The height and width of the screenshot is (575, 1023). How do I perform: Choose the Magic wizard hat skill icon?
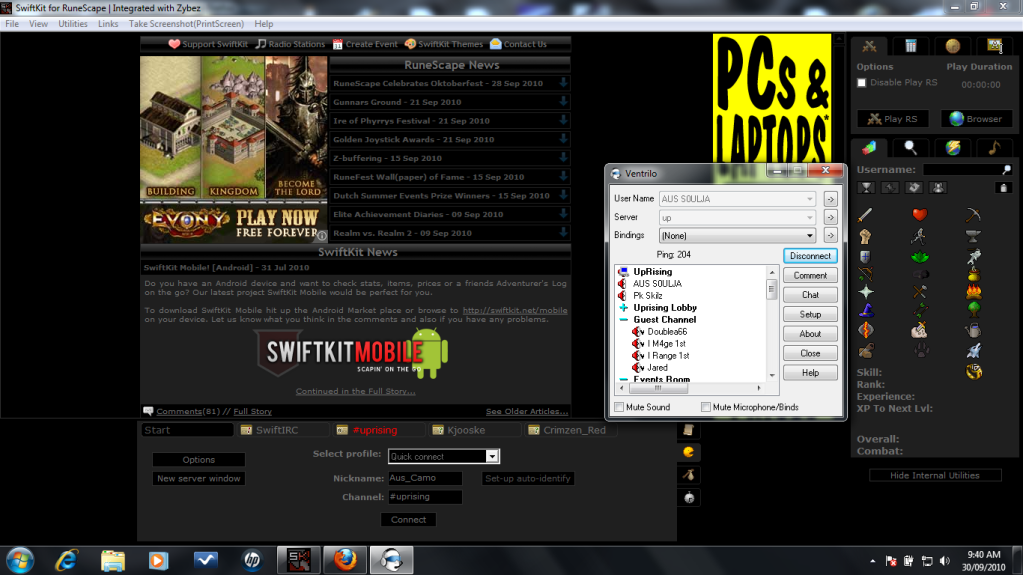click(x=866, y=312)
